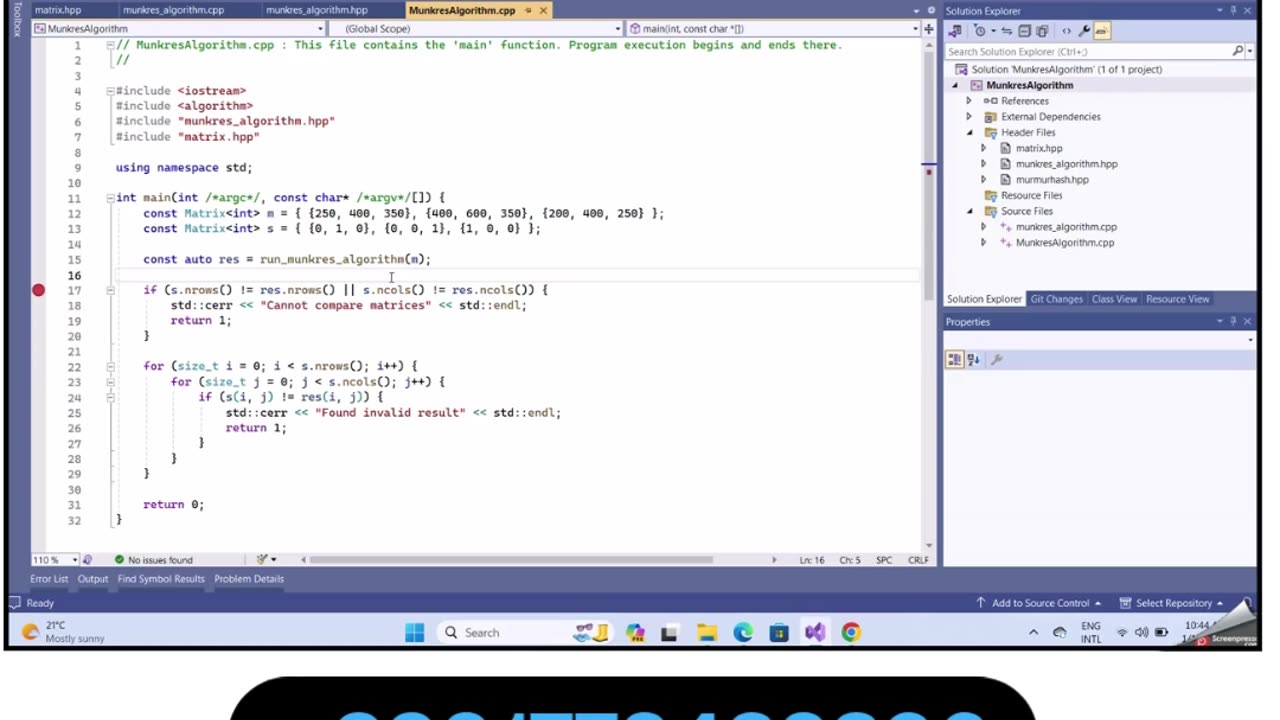
Task: Click the pin icon on the Properties panel
Action: [1233, 322]
